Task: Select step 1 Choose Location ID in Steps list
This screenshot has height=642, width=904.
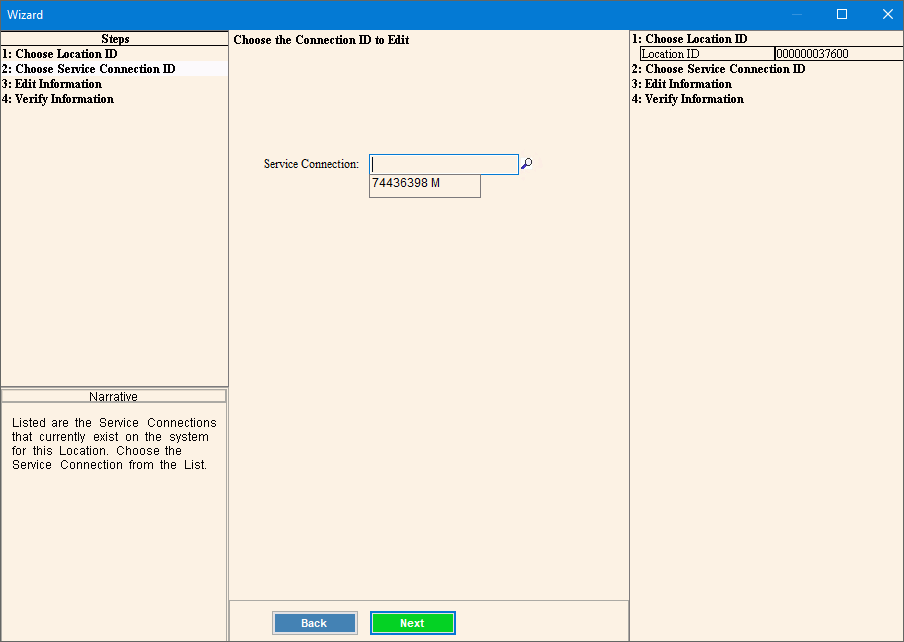Action: pos(59,54)
